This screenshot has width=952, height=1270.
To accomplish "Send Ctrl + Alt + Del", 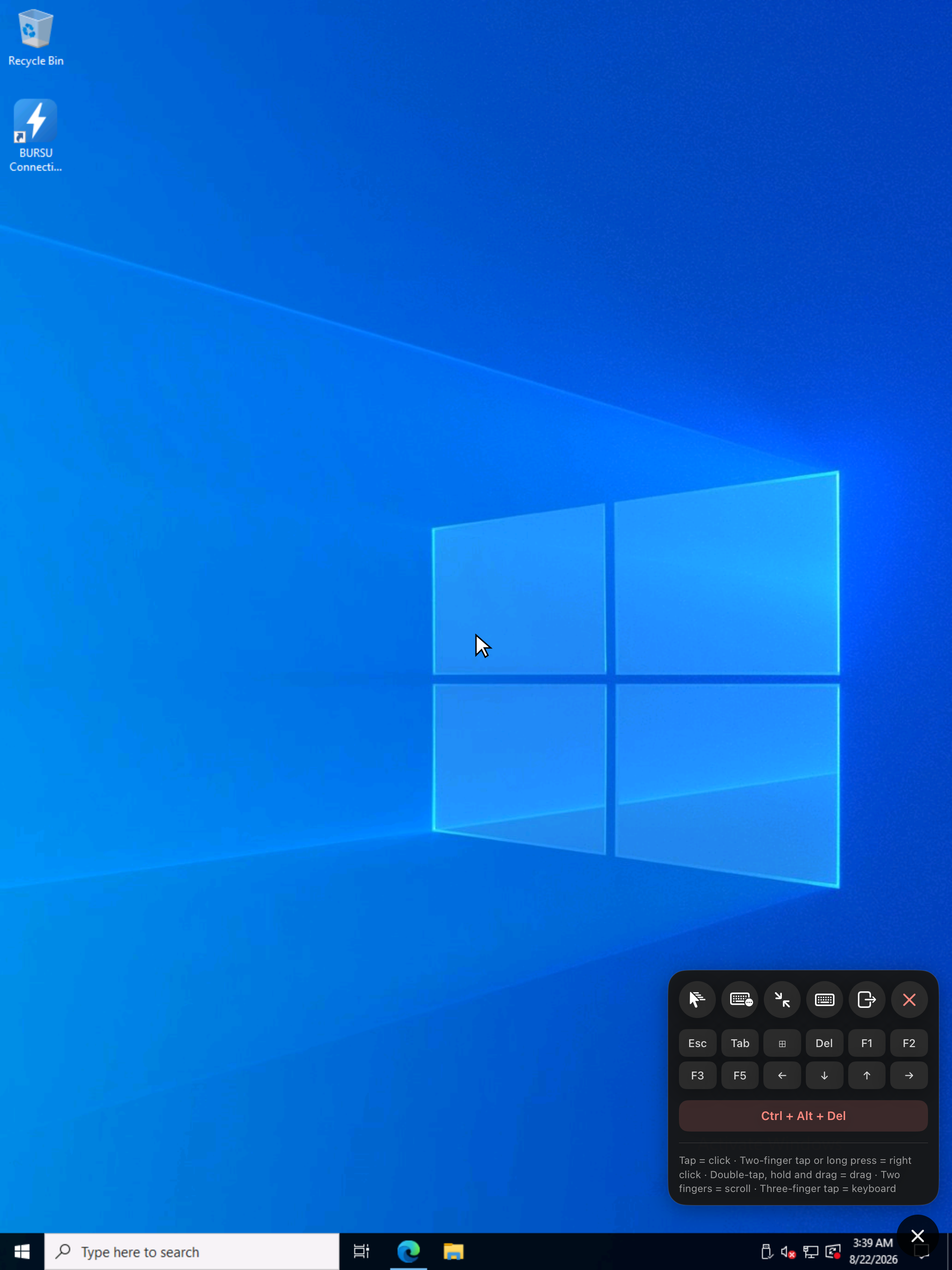I will (803, 1115).
